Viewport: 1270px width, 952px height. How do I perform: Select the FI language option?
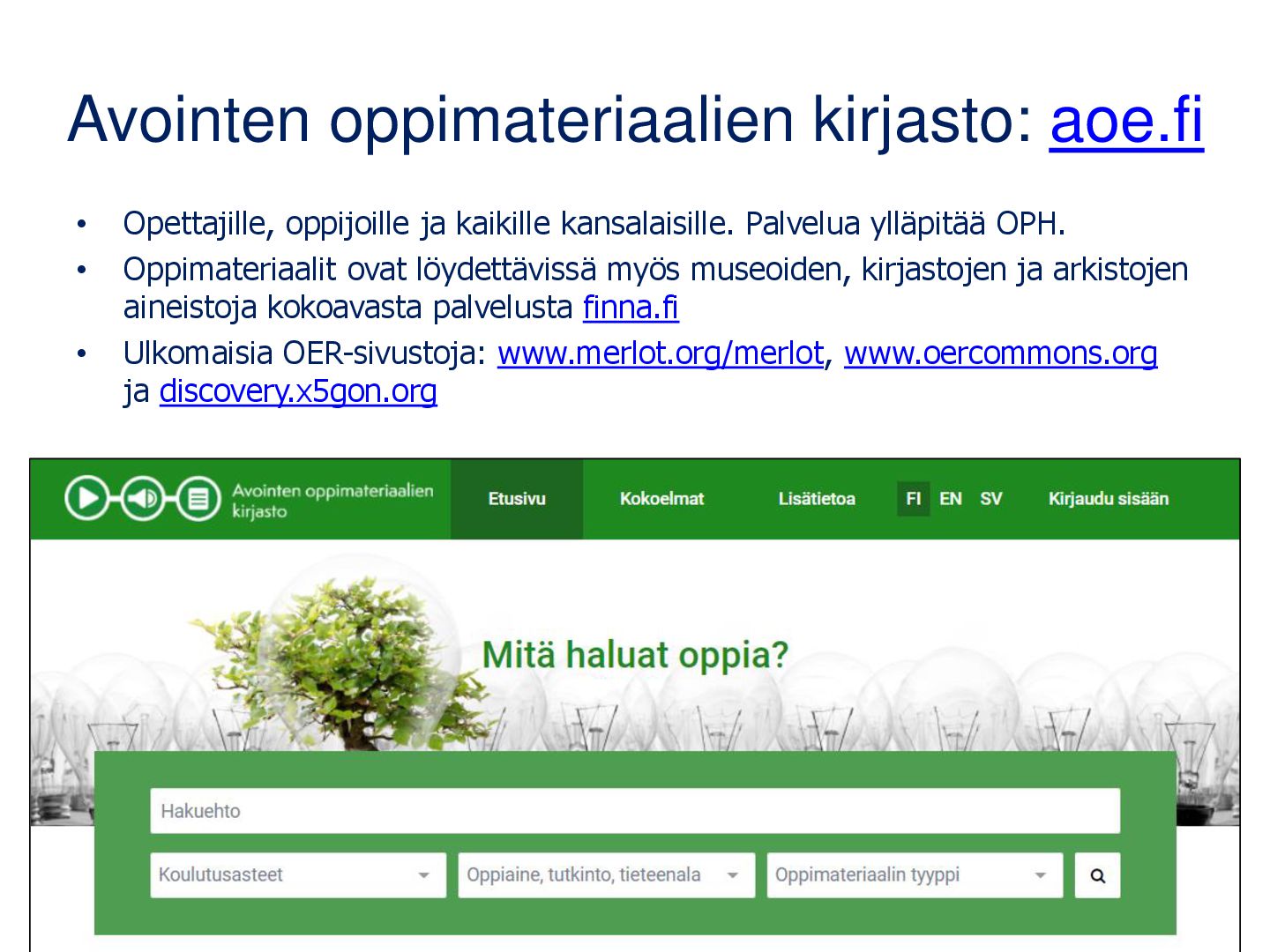click(x=914, y=499)
